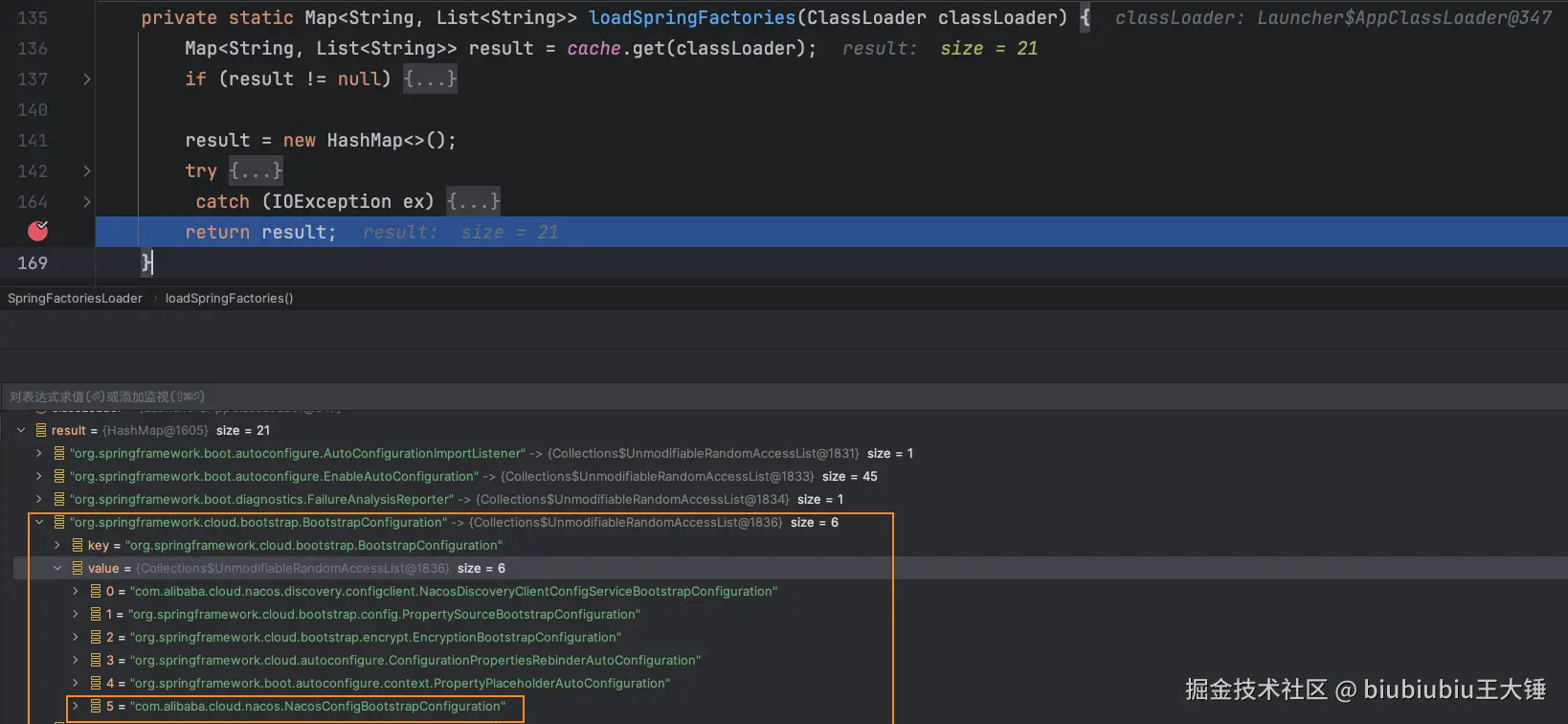Expand folded try block at line 142
Screen dimensions: 1568x724
(87, 171)
